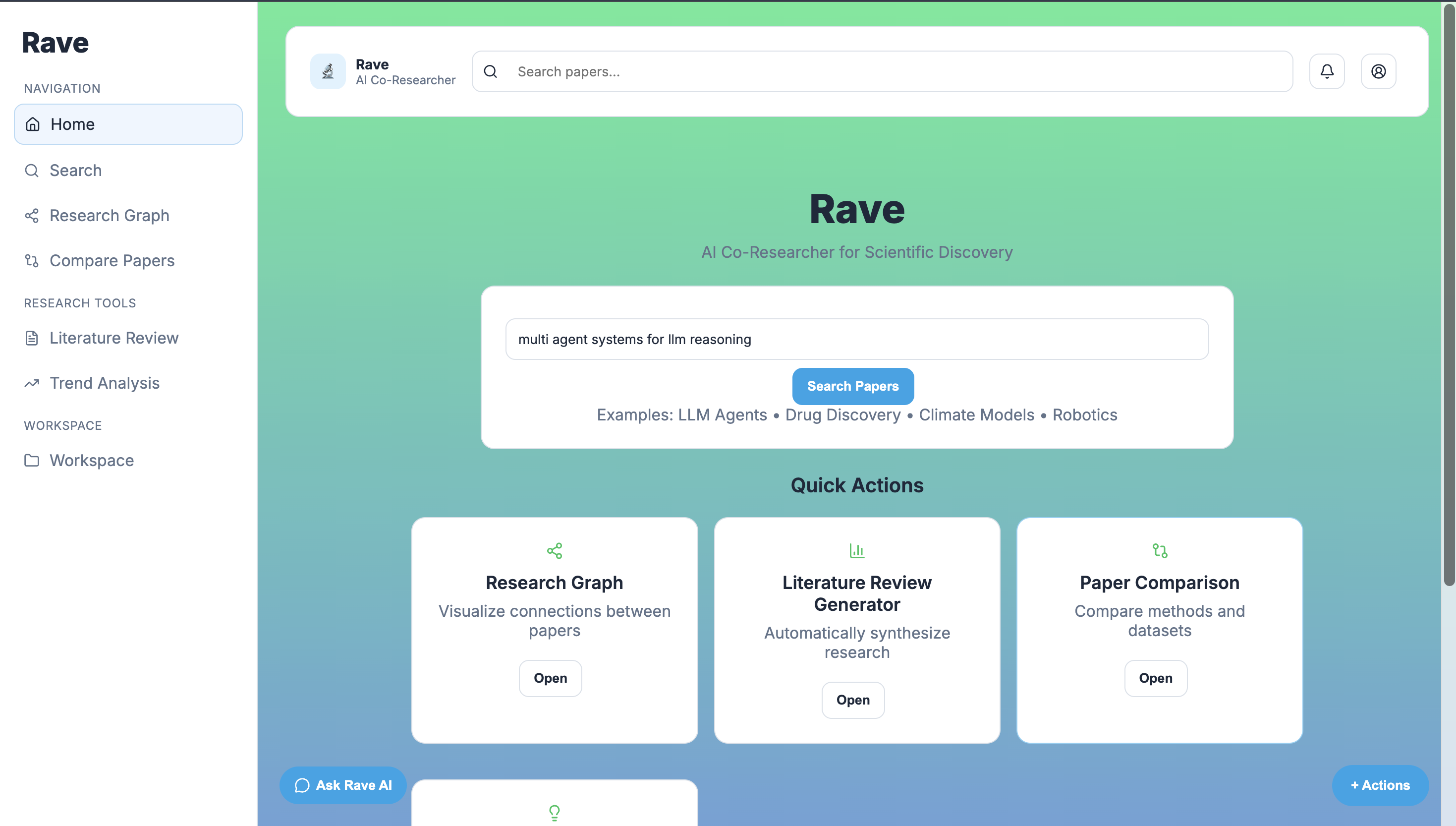Click the Literature Review bar chart icon
This screenshot has width=1456, height=826.
point(856,550)
